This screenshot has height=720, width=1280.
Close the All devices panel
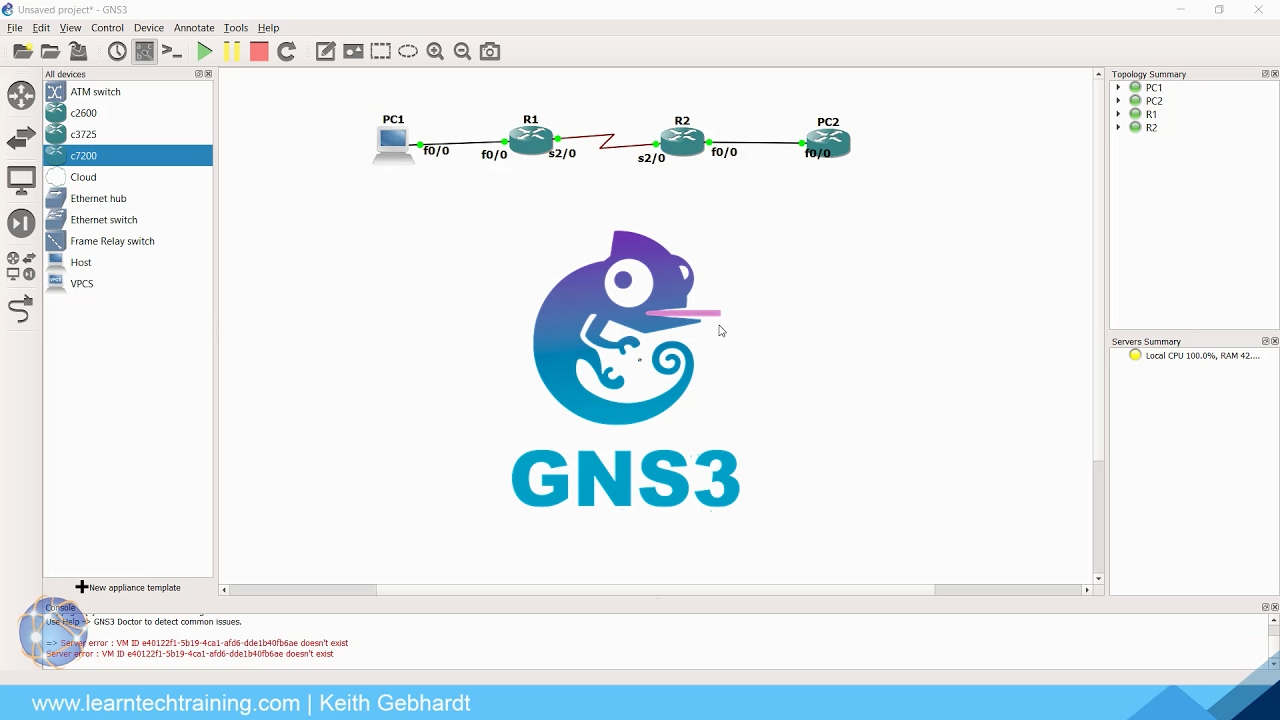208,74
